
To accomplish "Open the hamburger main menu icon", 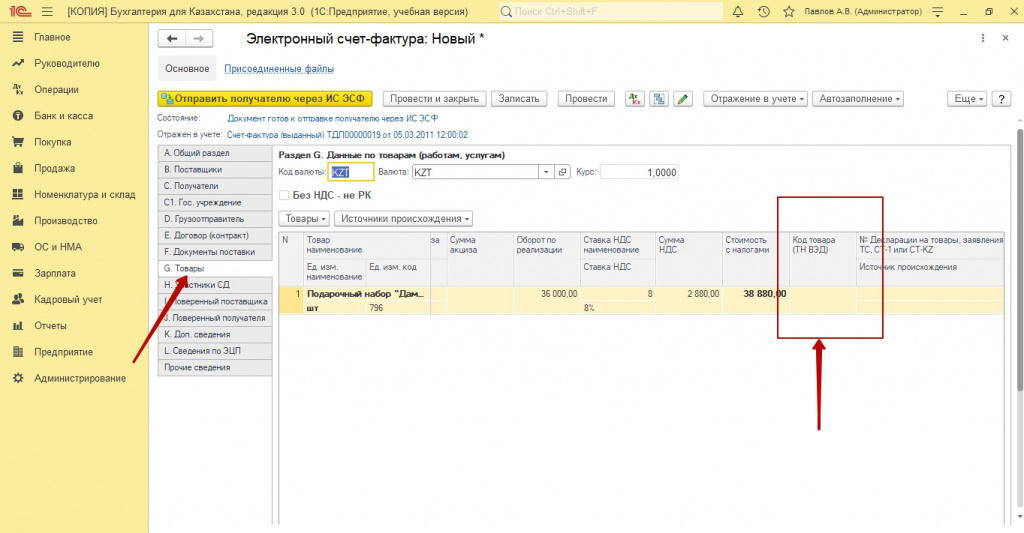I will pyautogui.click(x=47, y=12).
